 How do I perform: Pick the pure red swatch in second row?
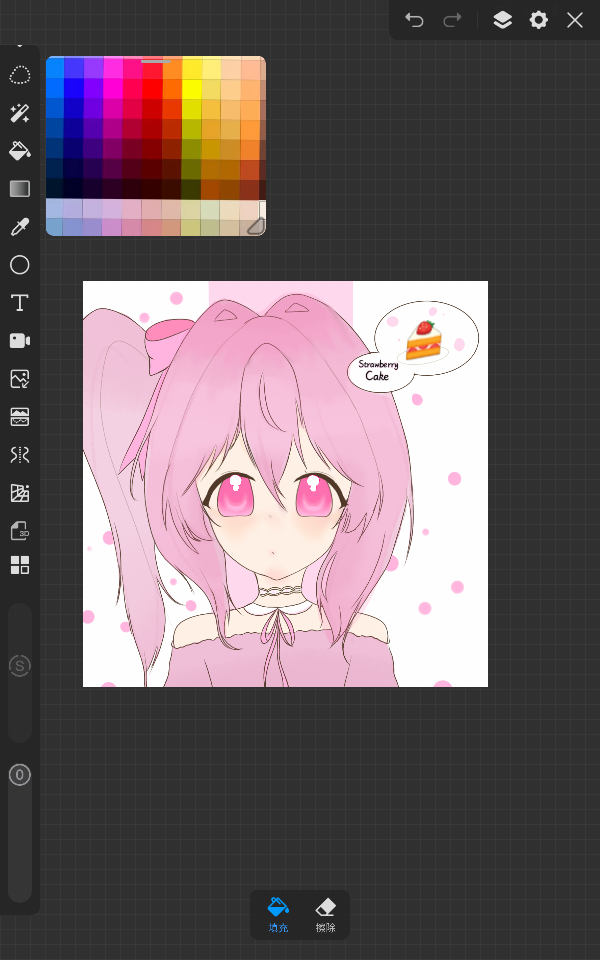[x=152, y=88]
